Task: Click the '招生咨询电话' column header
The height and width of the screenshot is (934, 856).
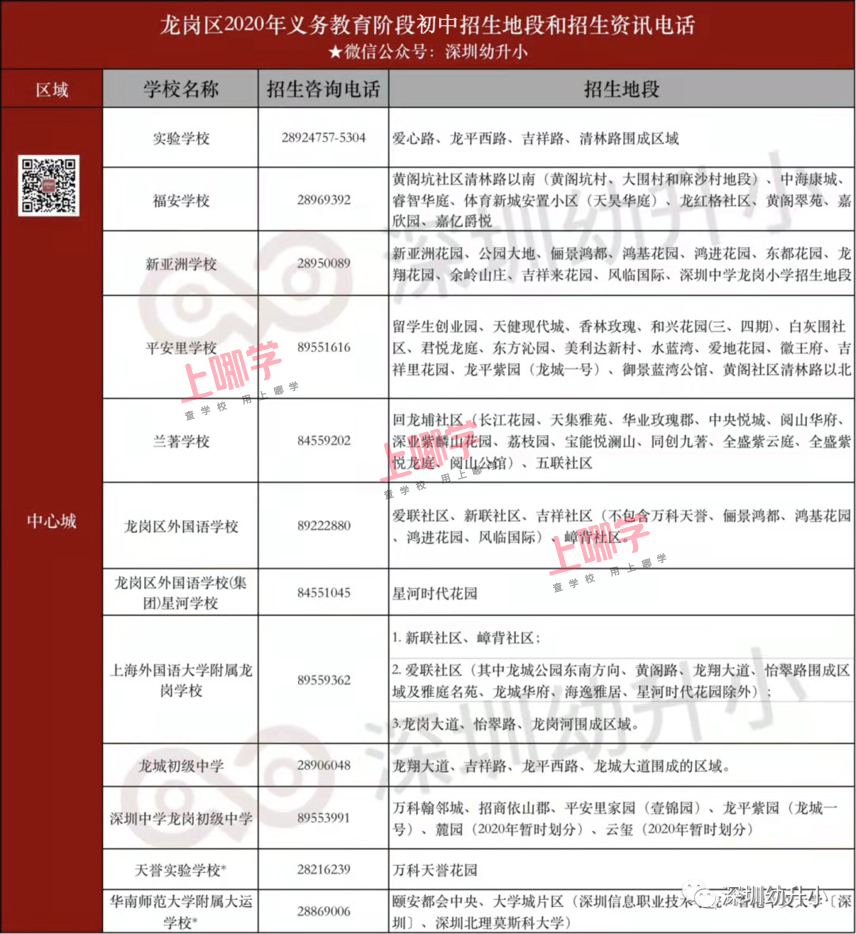Action: (x=323, y=89)
